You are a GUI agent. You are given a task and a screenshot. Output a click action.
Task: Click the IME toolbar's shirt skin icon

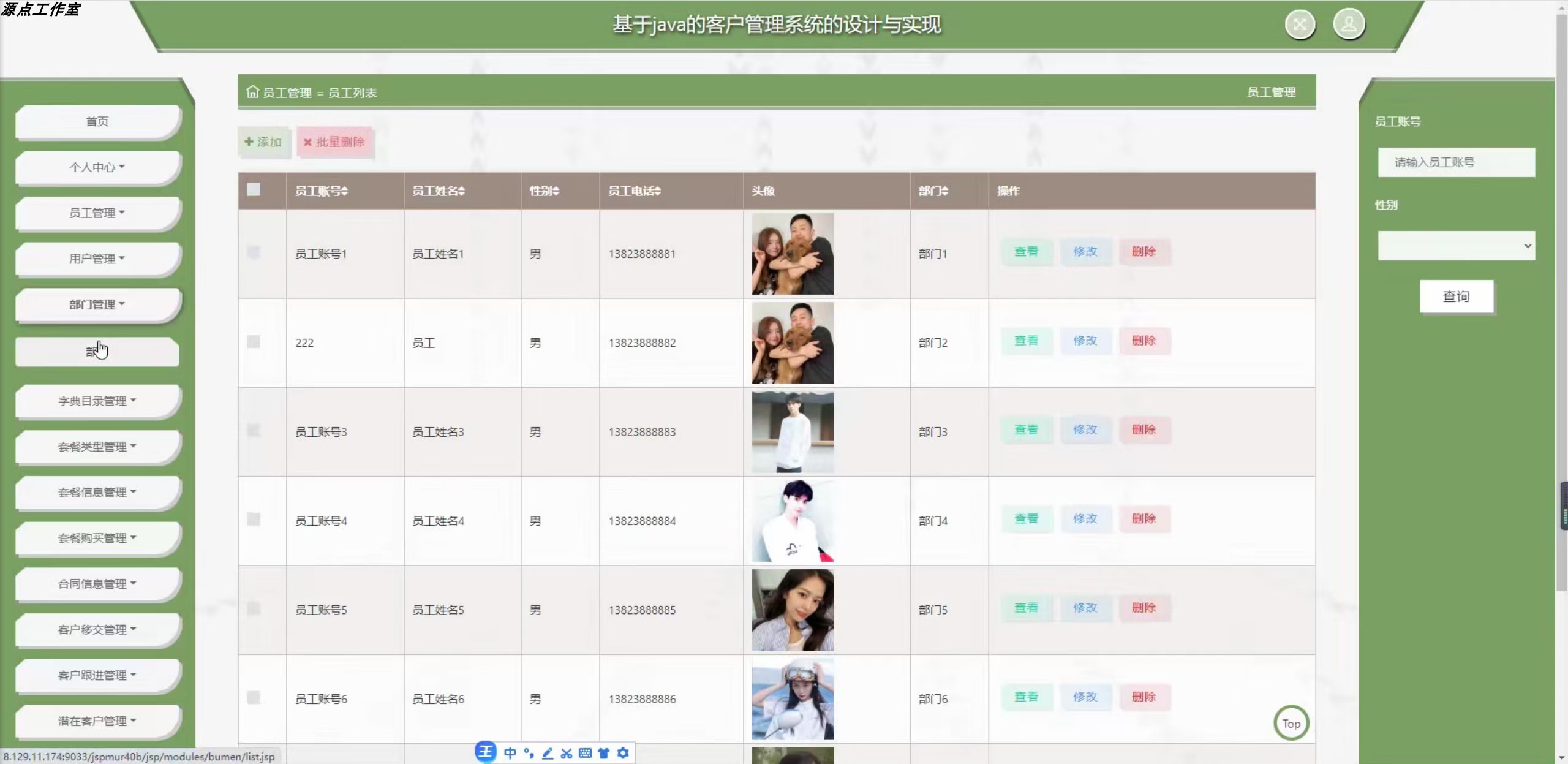(604, 753)
